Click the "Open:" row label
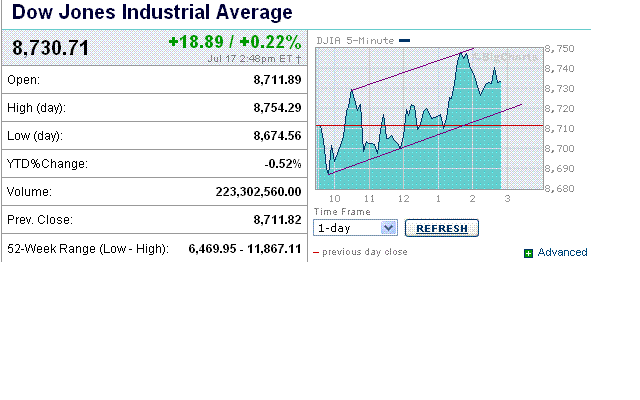 (24, 80)
